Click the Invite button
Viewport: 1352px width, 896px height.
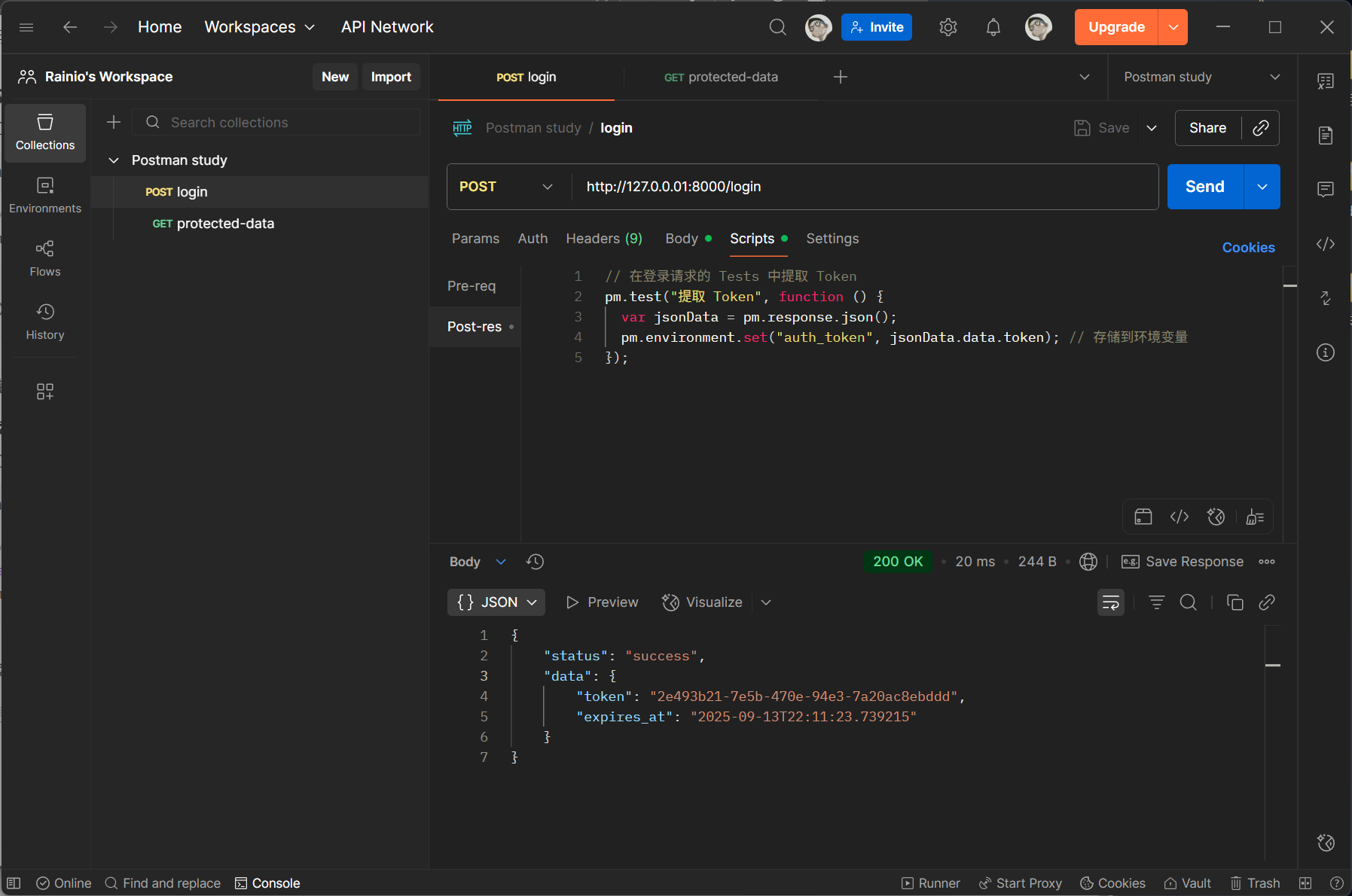(877, 27)
